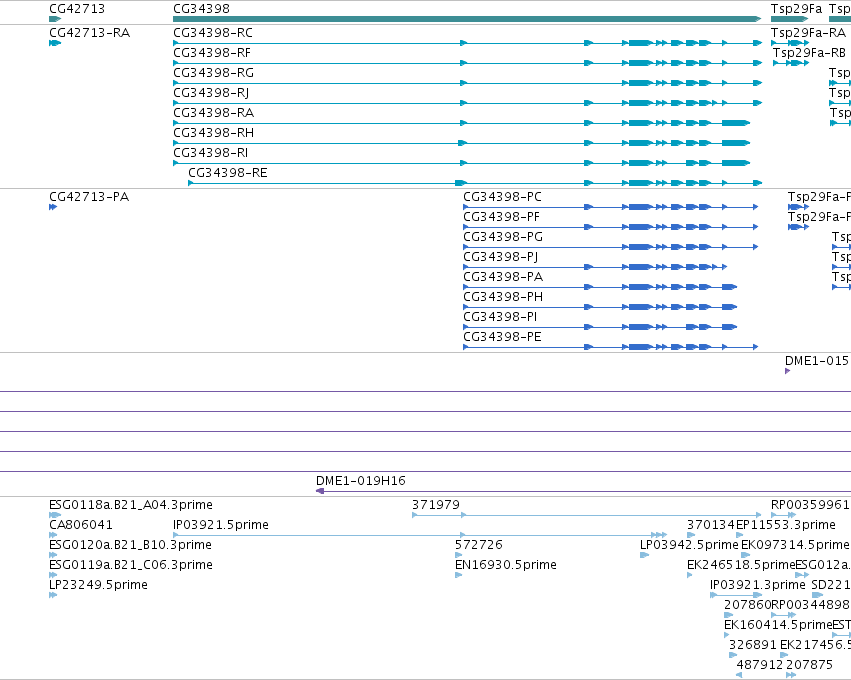This screenshot has width=851, height=680.
Task: Select protein CG34398-PG
Action: (503, 237)
